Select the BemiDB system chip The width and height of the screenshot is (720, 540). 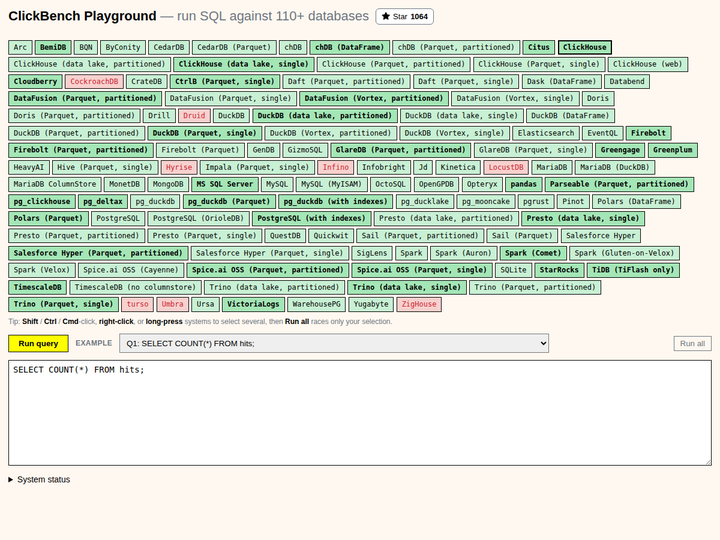pos(53,47)
